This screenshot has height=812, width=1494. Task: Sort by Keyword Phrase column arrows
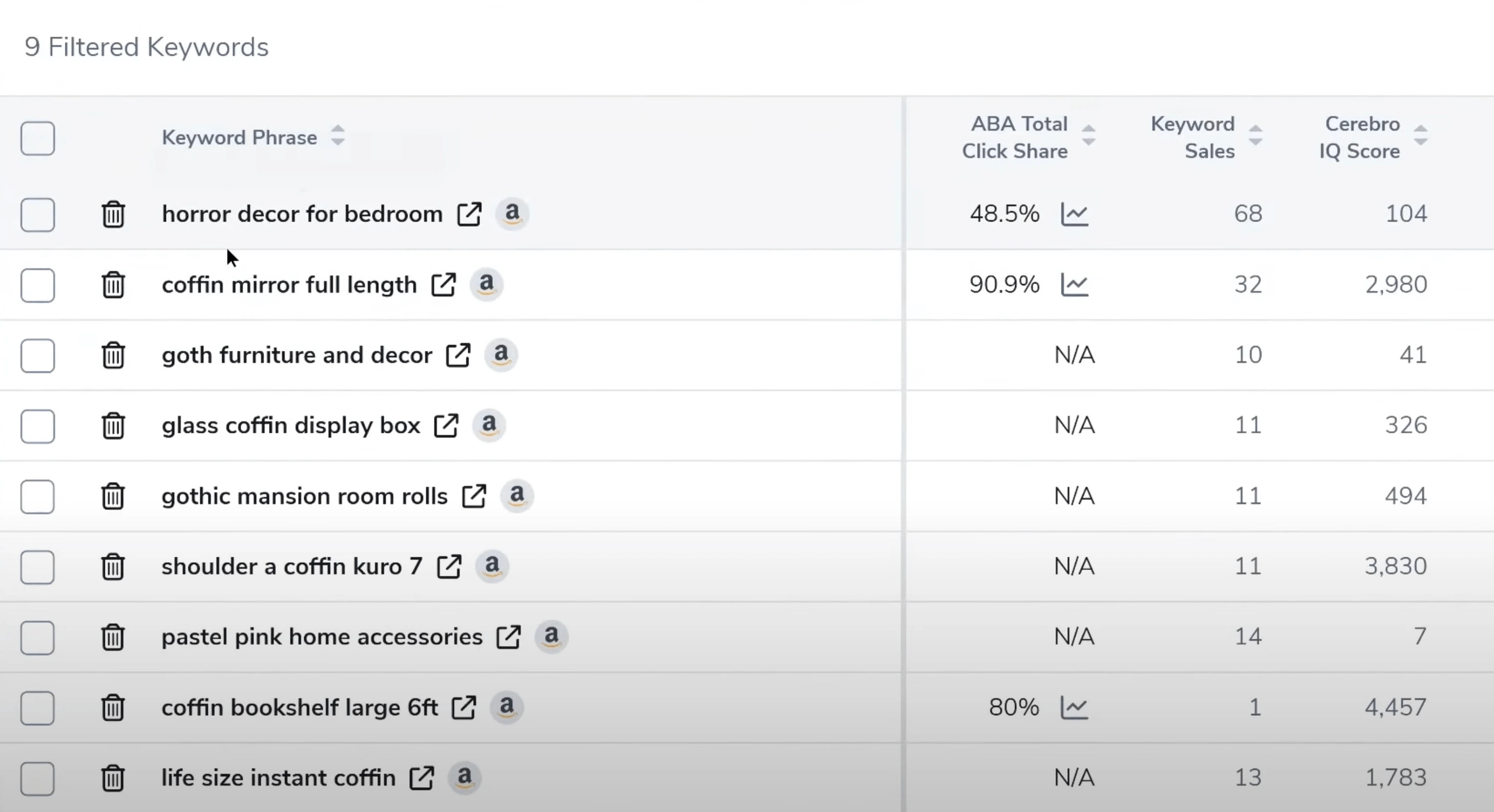click(x=338, y=136)
